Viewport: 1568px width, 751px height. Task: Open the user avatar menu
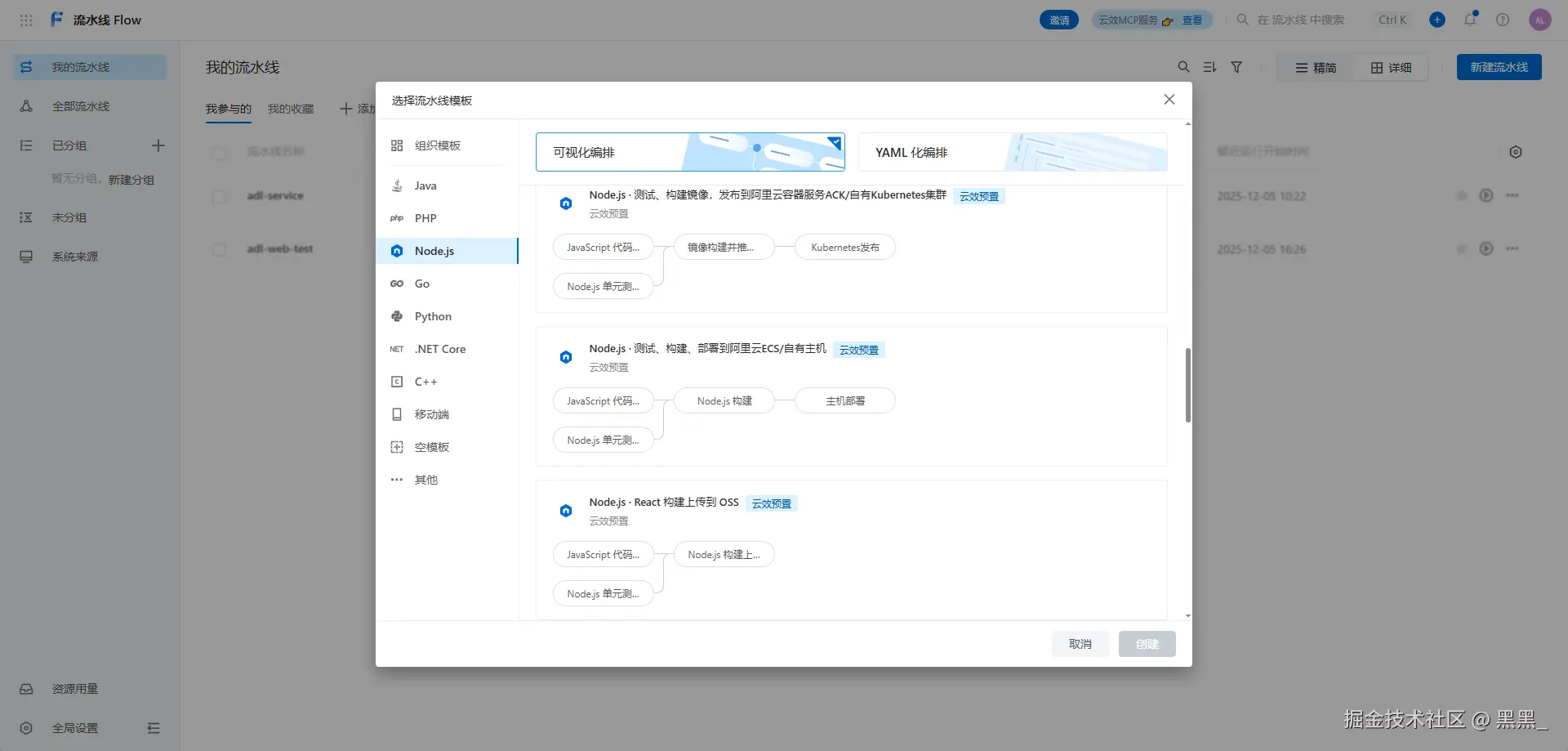tap(1540, 20)
